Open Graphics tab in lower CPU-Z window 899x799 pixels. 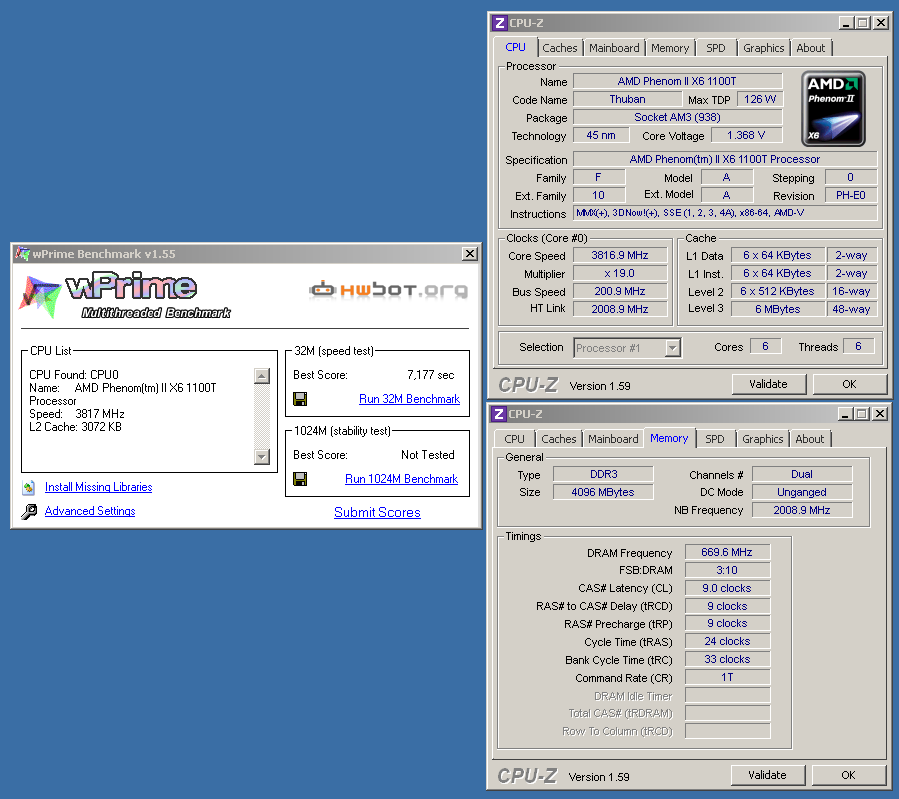click(762, 439)
